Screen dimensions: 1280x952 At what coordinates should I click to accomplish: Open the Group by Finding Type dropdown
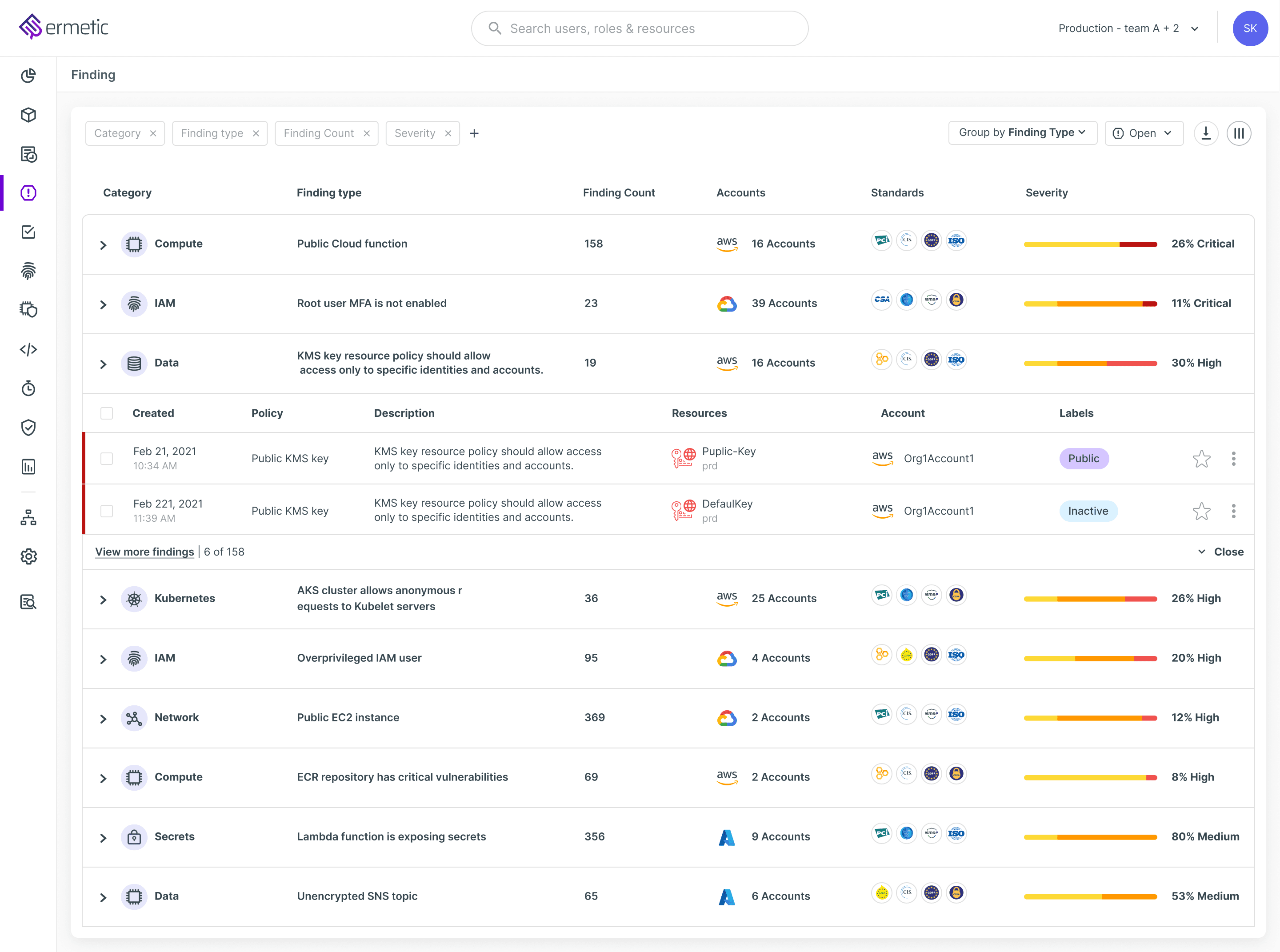coord(1022,133)
